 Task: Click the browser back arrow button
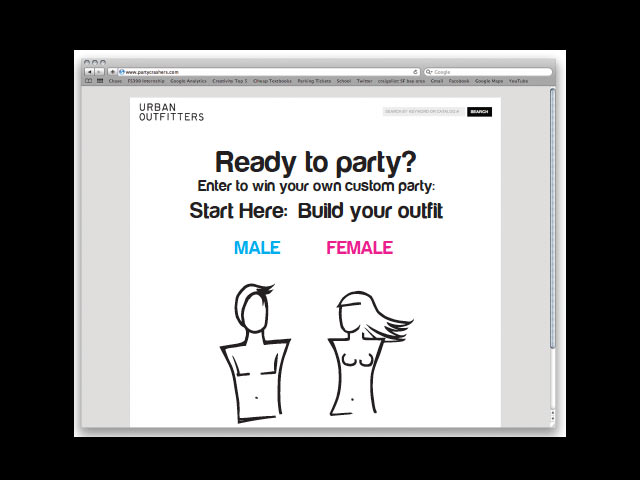point(88,72)
